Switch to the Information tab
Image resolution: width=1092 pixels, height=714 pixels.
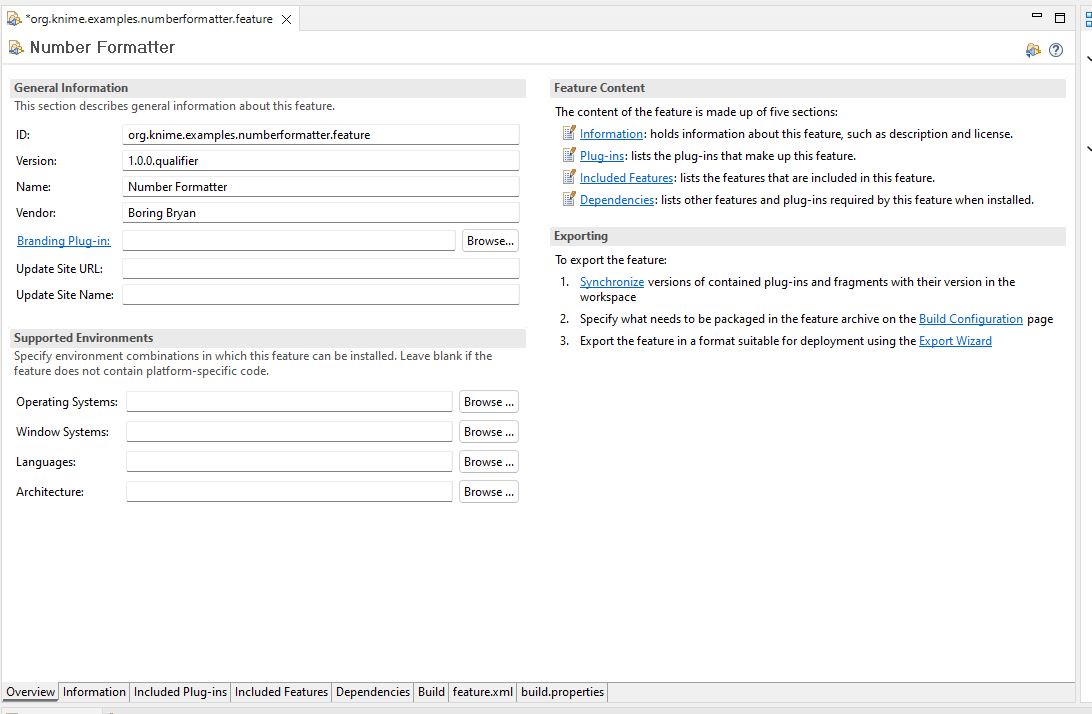94,692
